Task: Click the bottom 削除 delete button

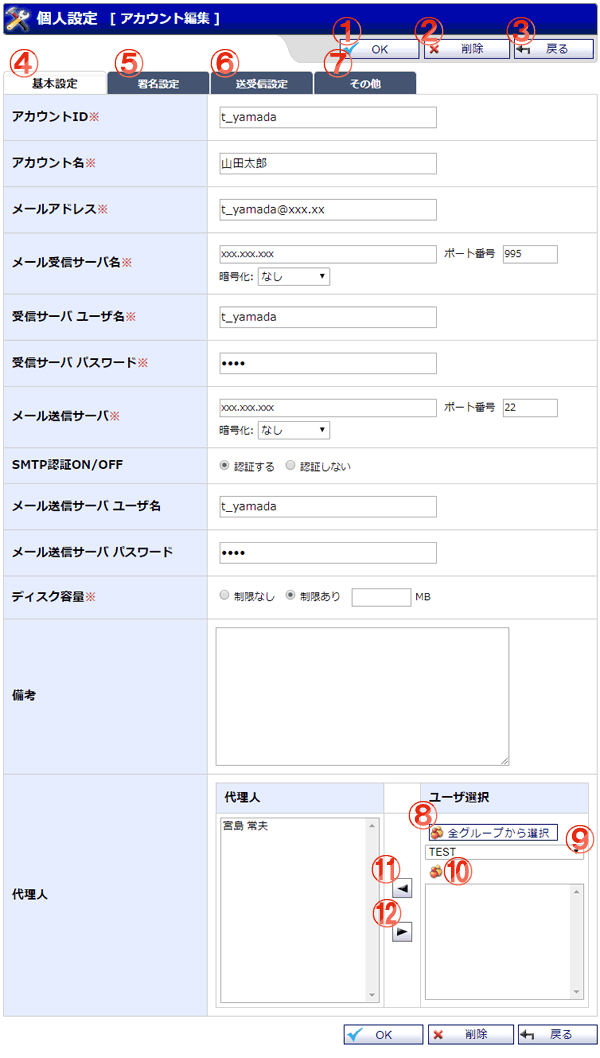Action: 470,1034
